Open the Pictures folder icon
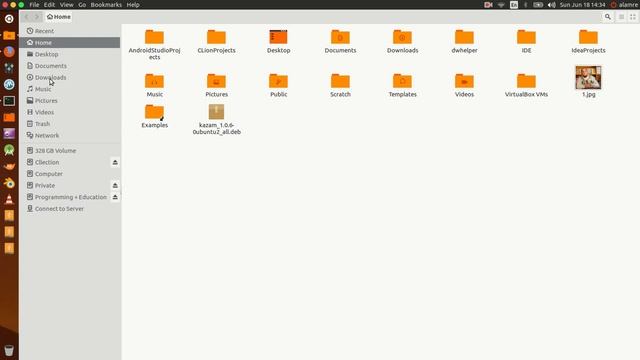The image size is (640, 360). point(216,80)
